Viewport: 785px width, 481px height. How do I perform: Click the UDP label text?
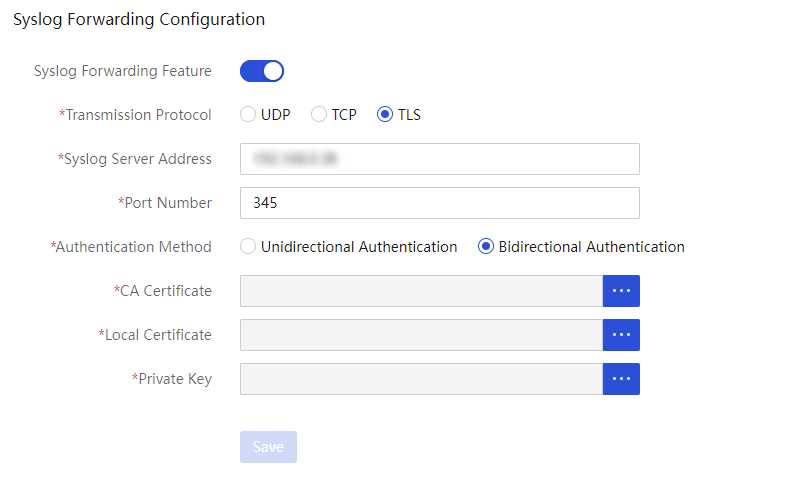[x=275, y=115]
